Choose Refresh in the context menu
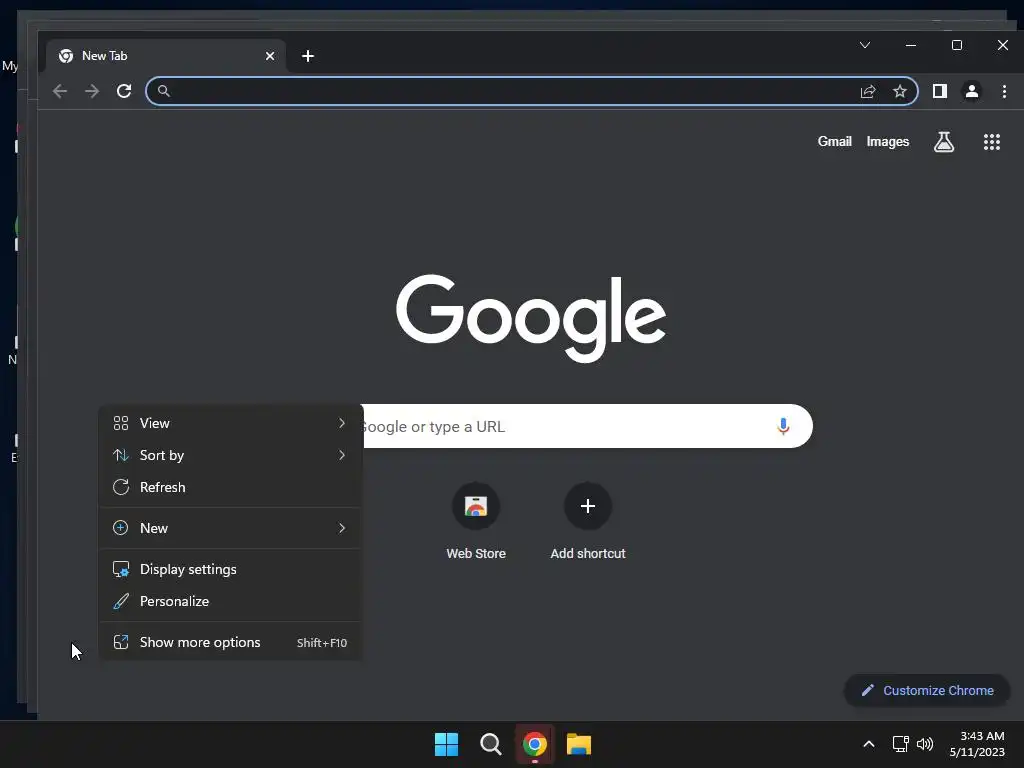 coord(231,487)
